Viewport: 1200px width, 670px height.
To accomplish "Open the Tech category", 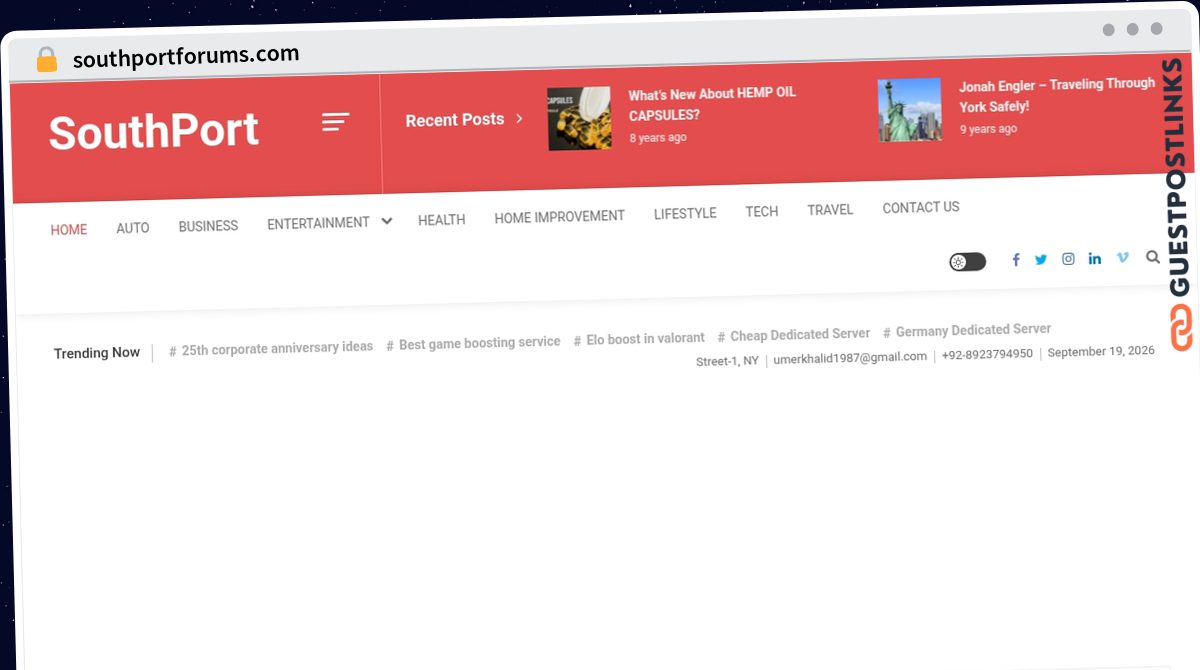I will [x=761, y=212].
